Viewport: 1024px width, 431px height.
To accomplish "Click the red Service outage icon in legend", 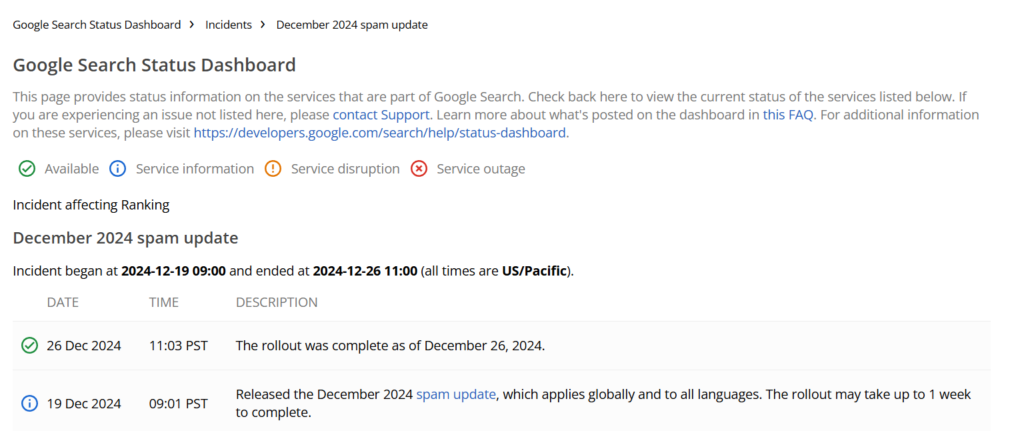I will tap(419, 169).
